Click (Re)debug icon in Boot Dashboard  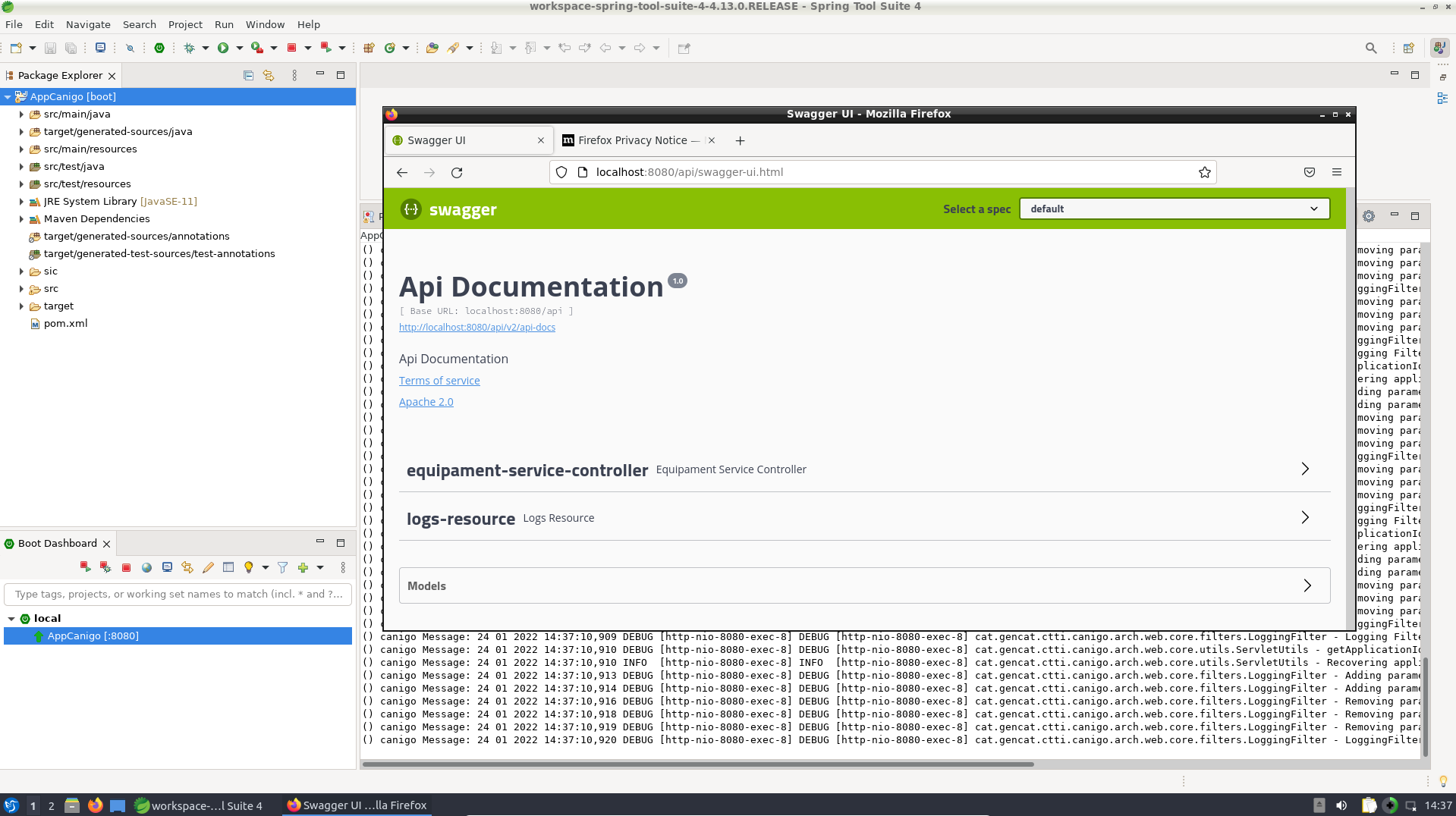[x=105, y=567]
